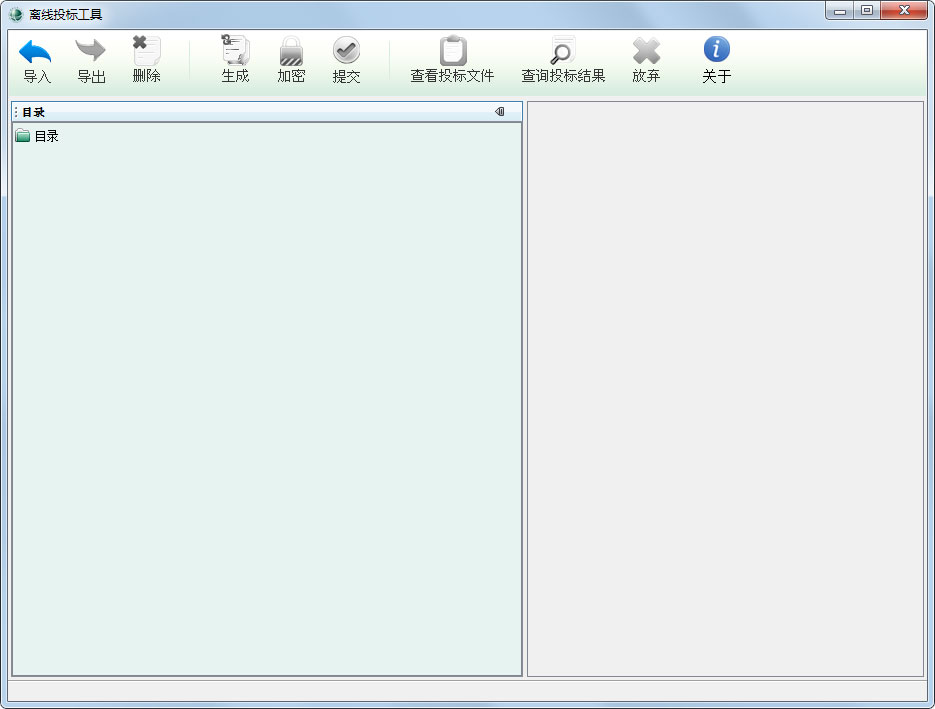Click the green folder icon beside 目录
The height and width of the screenshot is (709, 935).
click(23, 136)
